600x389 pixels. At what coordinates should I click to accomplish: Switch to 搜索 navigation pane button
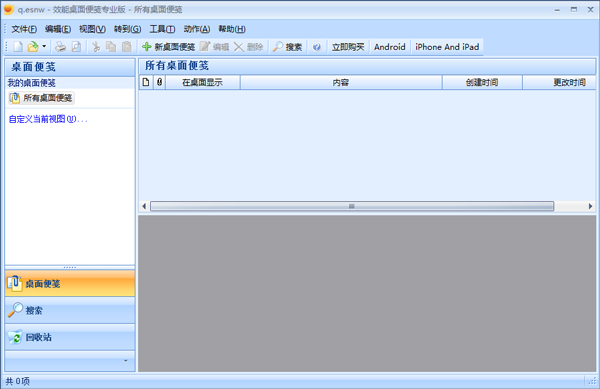(x=70, y=310)
